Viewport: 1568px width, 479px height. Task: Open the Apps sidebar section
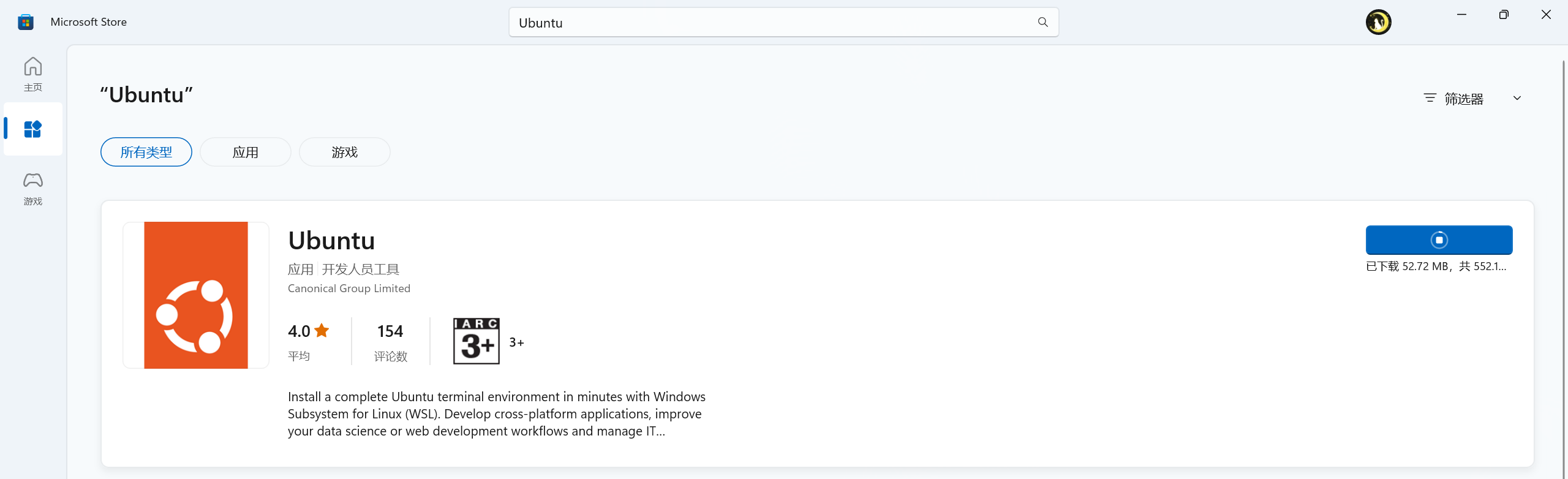[x=33, y=129]
